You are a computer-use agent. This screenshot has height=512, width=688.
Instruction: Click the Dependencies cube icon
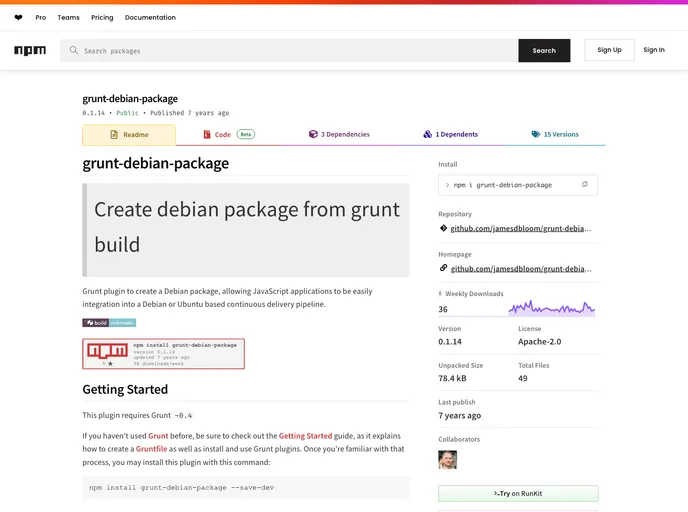pos(313,134)
